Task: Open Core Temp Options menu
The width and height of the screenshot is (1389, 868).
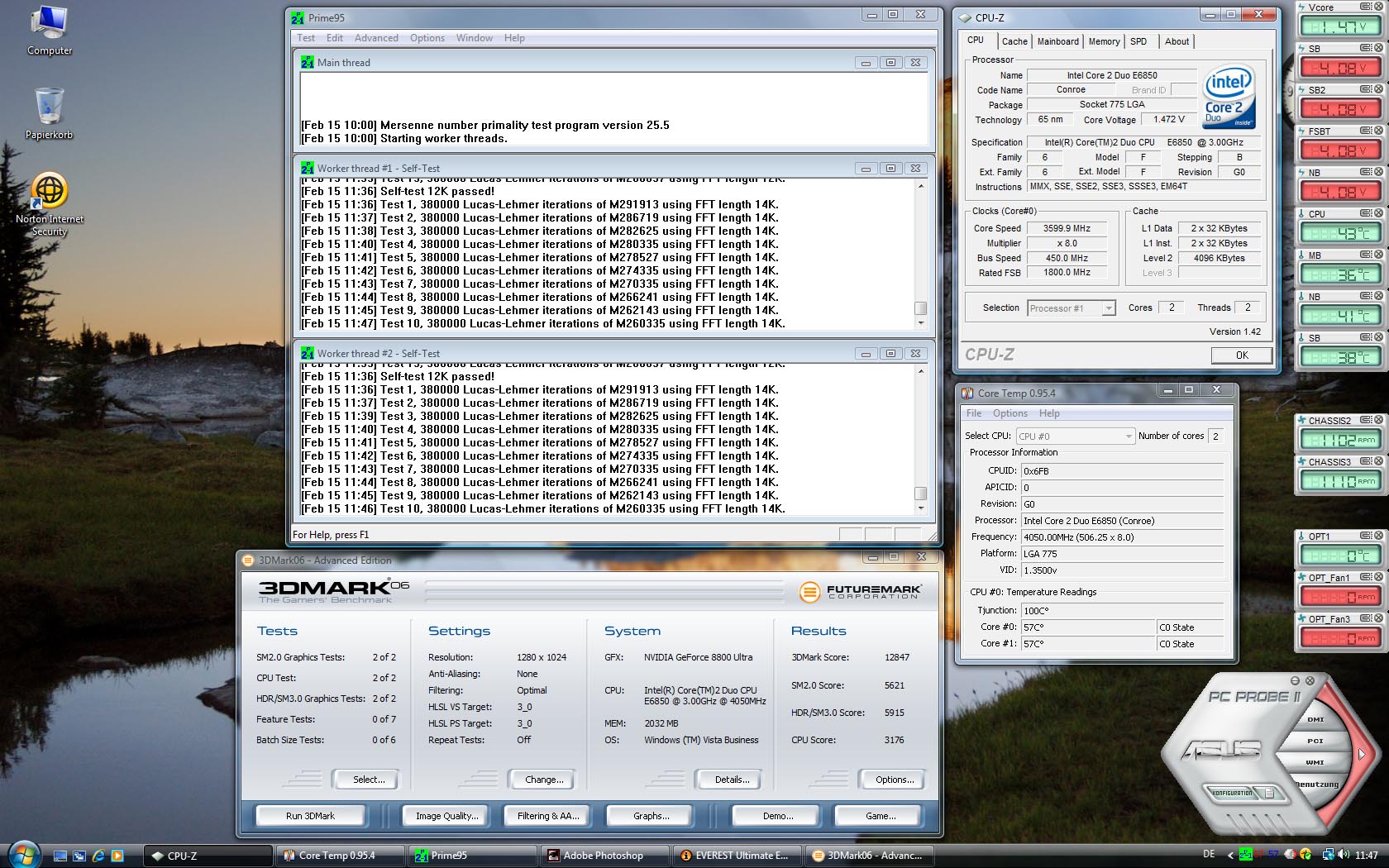Action: click(1010, 413)
